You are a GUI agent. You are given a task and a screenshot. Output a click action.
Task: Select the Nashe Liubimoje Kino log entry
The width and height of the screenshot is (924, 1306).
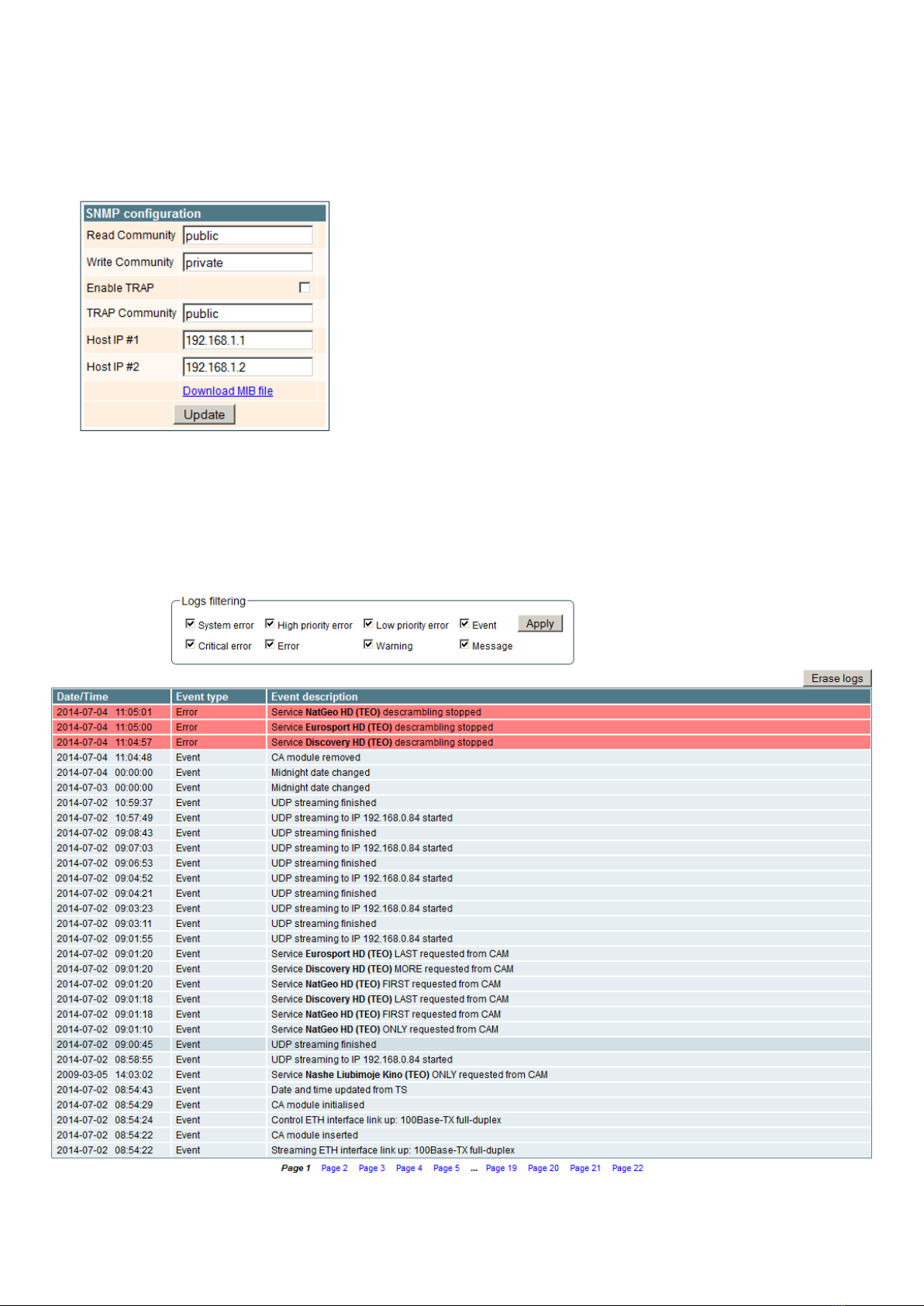tap(461, 1075)
